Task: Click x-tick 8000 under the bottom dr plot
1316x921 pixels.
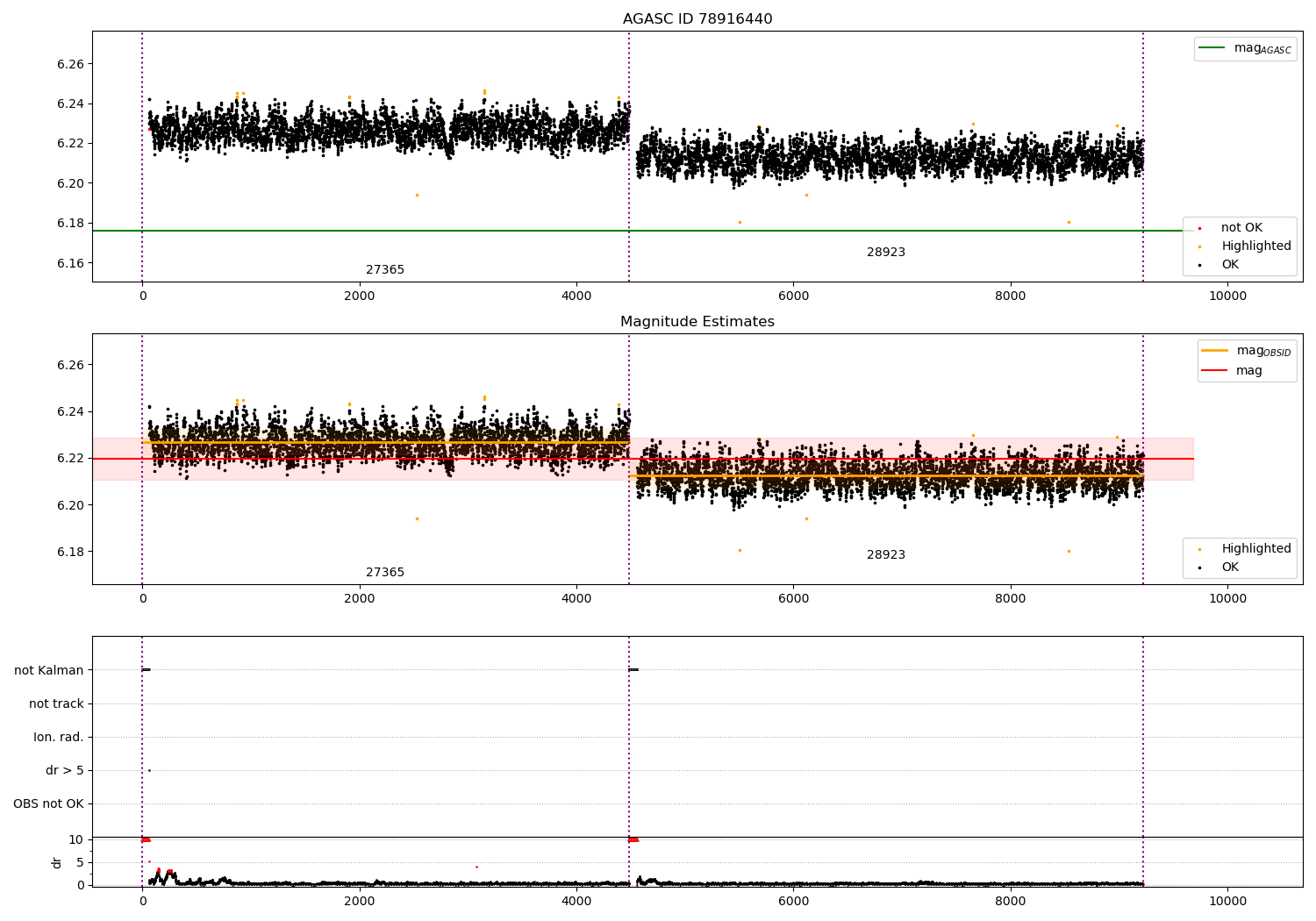Action: pos(1011,902)
